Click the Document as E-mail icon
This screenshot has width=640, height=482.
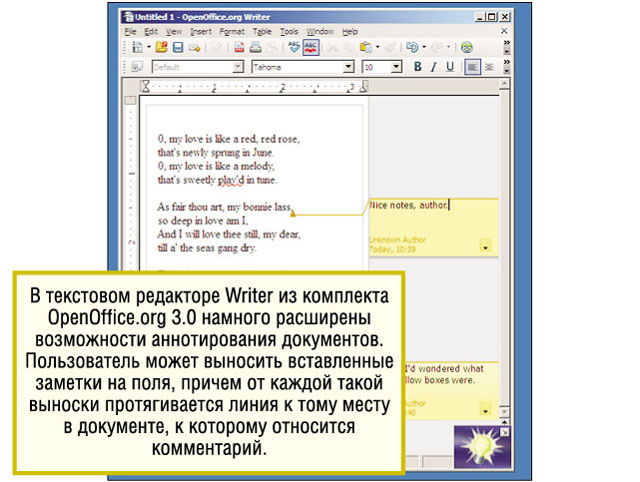194,48
